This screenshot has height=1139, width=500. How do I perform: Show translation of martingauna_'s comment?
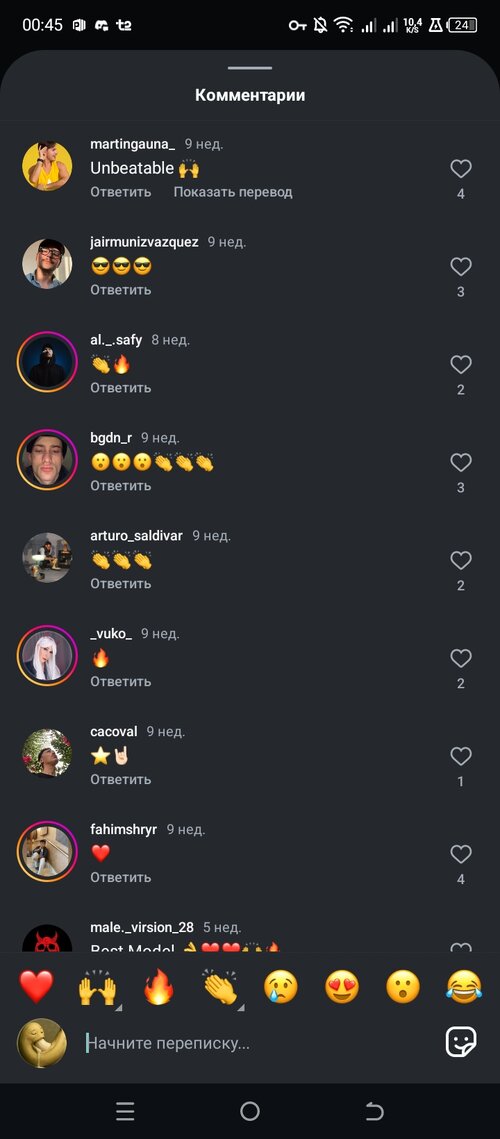coord(233,192)
